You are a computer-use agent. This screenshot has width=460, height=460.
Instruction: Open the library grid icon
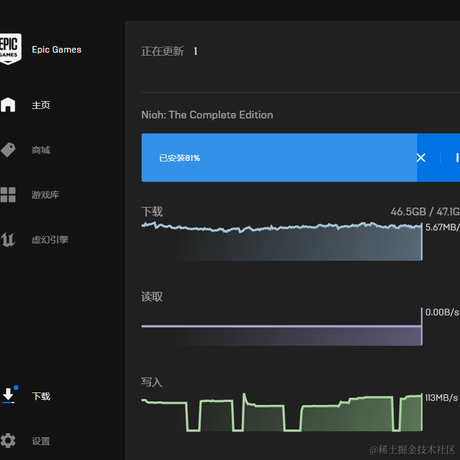tap(8, 195)
